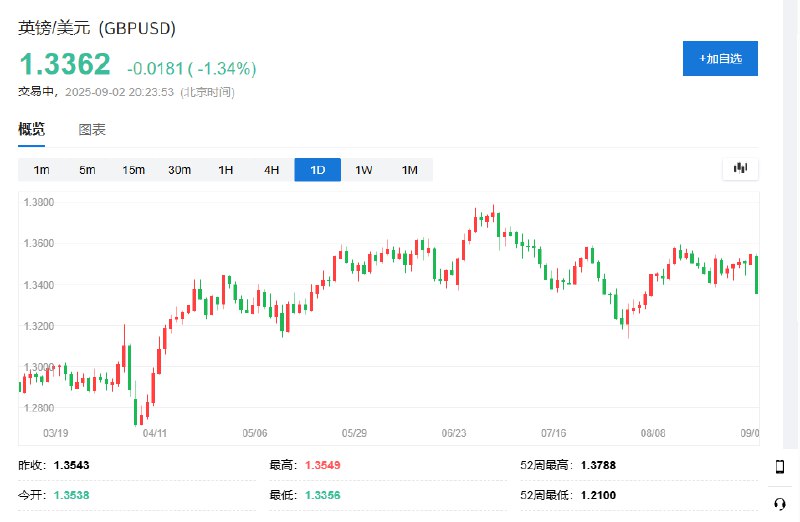Click the change value -0.0181 ( -1.34%)

(192, 68)
